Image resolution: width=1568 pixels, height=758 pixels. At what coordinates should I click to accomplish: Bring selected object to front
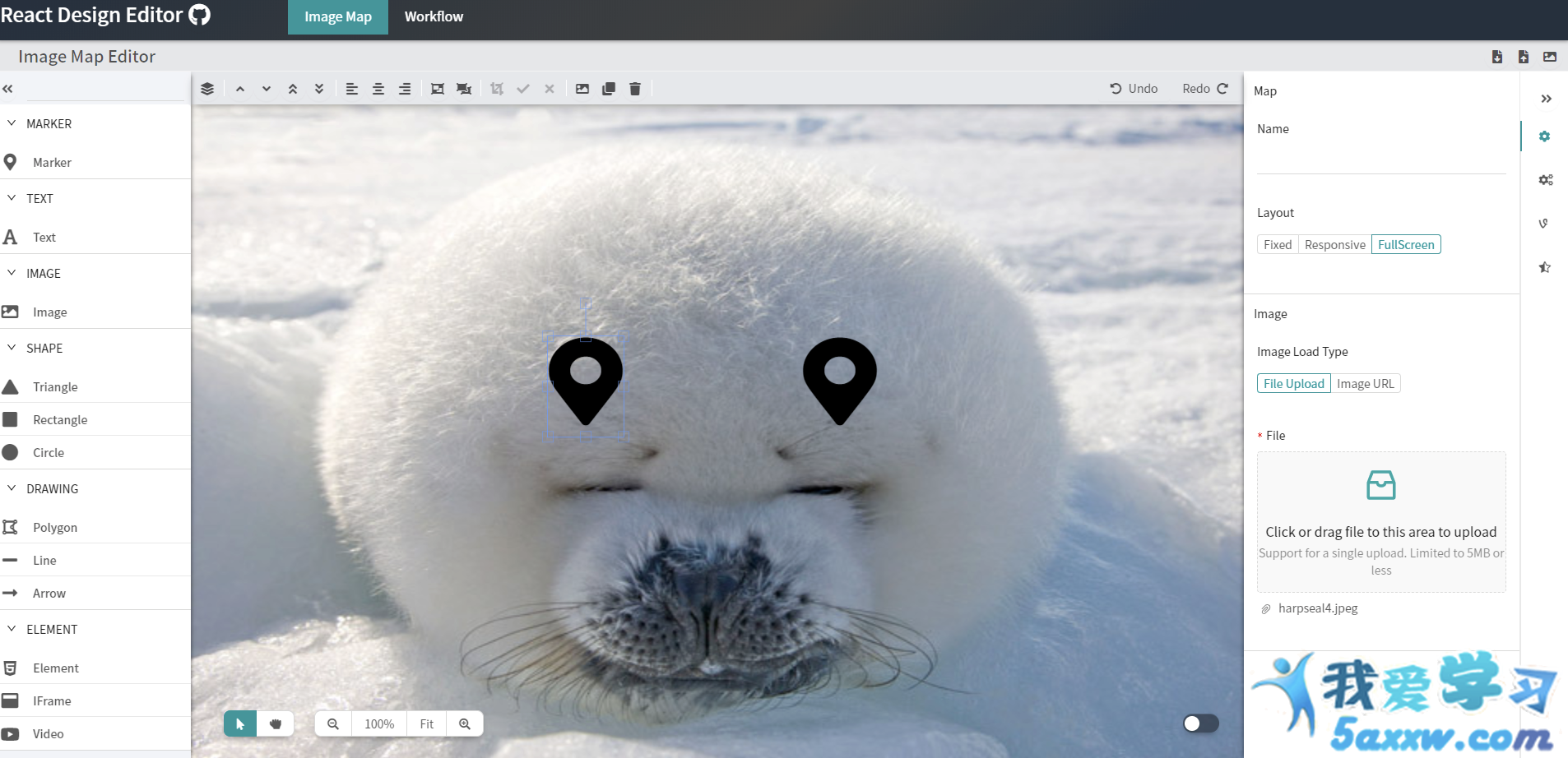(293, 89)
